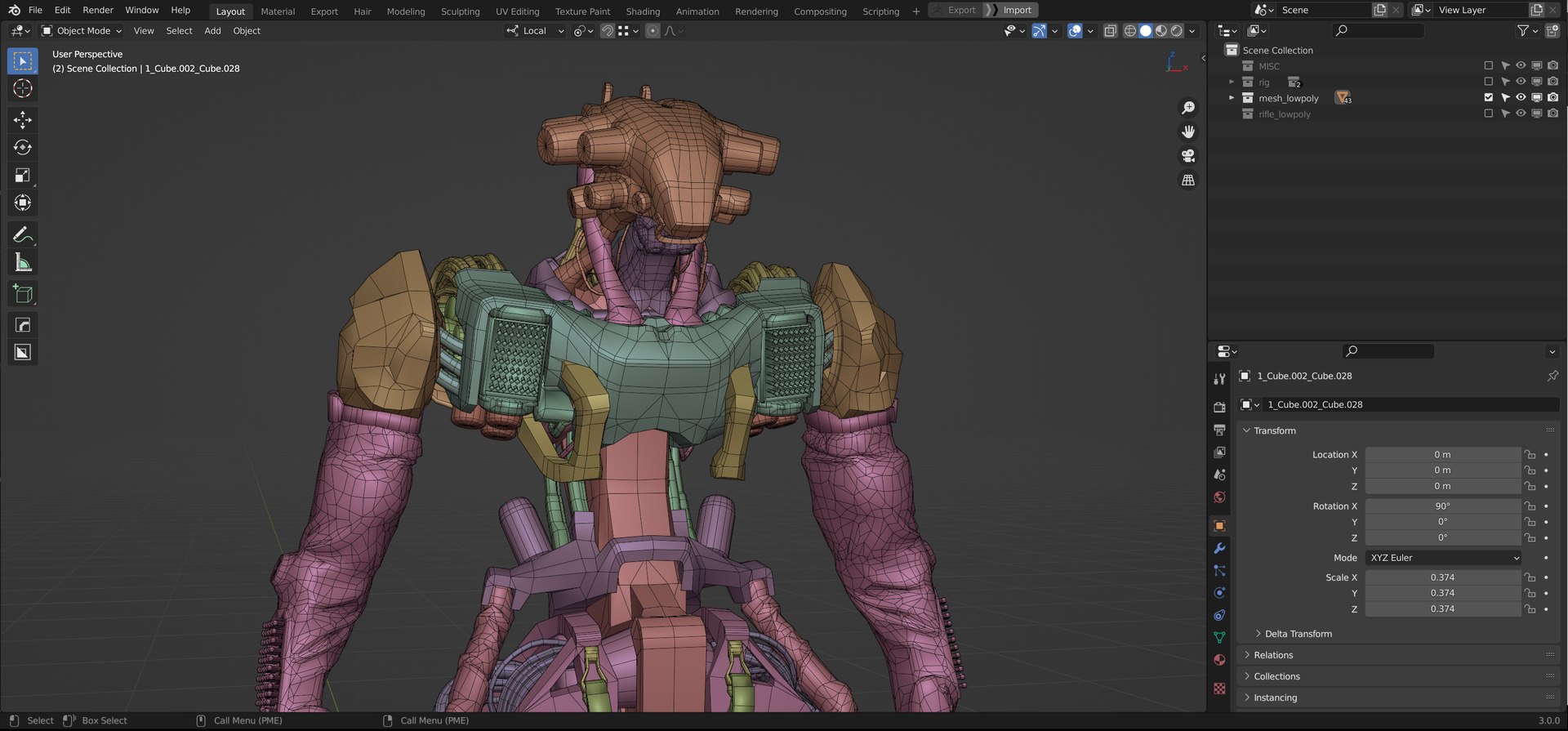Activate the Cursor tool
This screenshot has width=1568, height=731.
point(23,88)
